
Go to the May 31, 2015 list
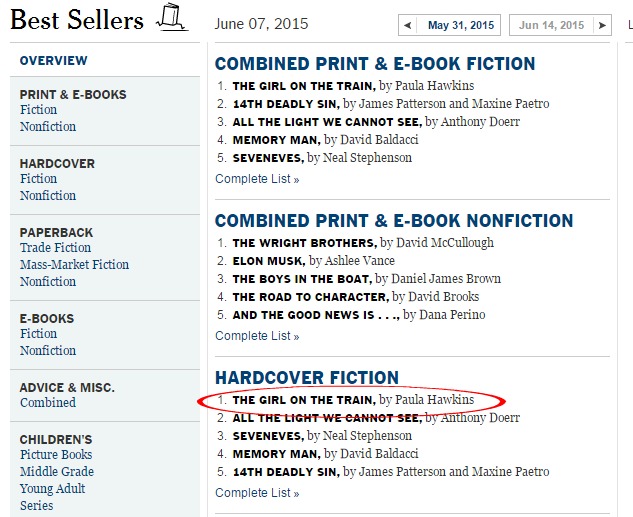(461, 25)
